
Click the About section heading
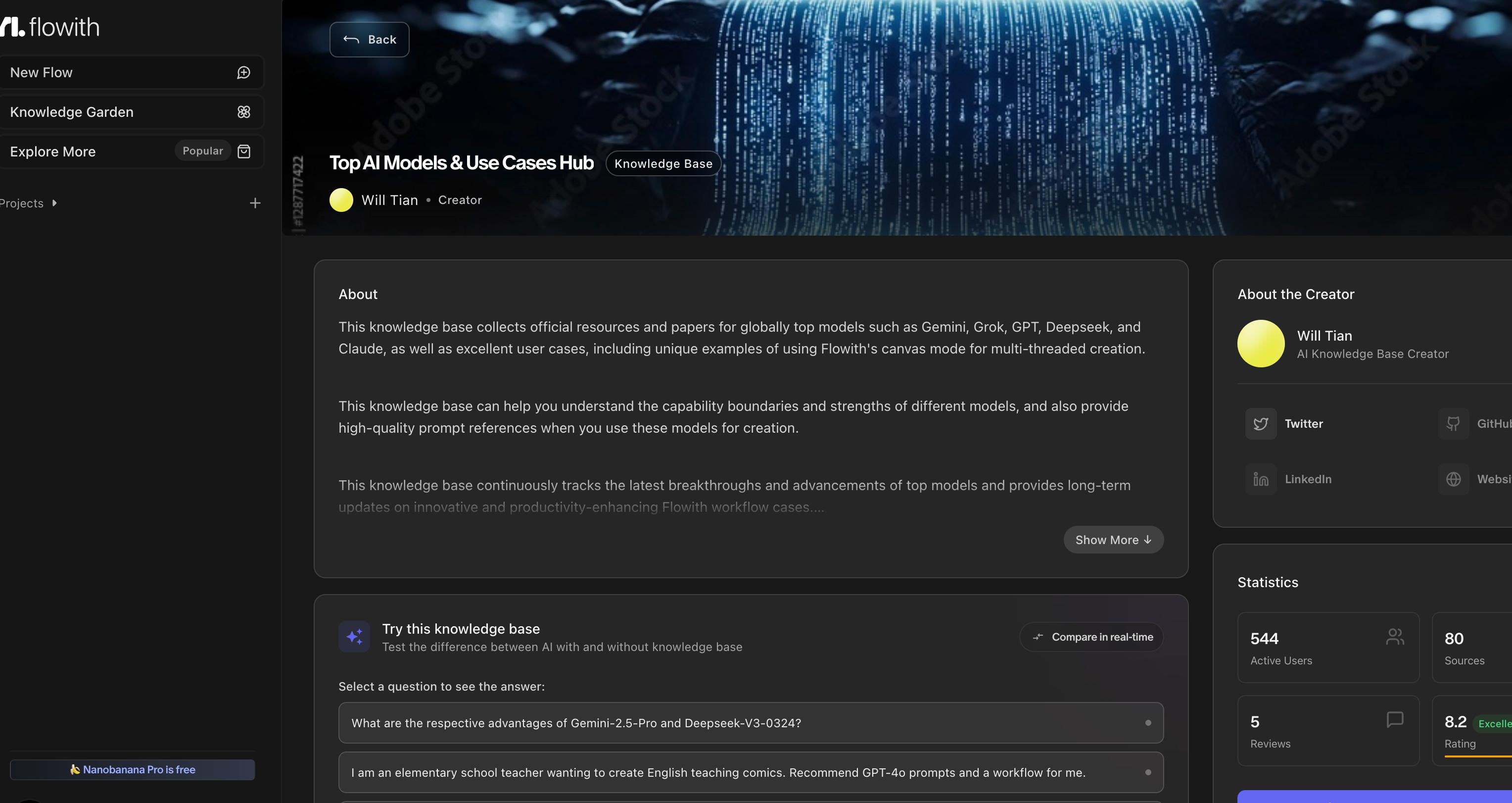pos(358,294)
